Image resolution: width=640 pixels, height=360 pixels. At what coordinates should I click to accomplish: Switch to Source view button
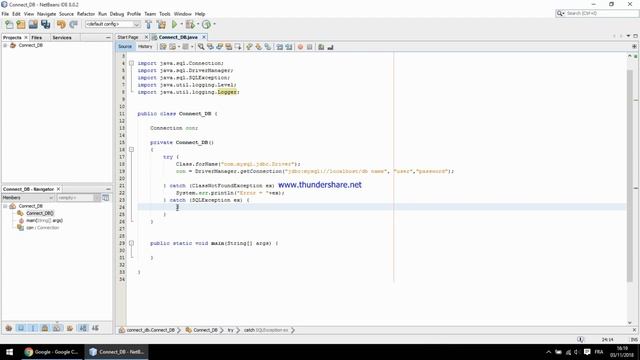pyautogui.click(x=125, y=47)
